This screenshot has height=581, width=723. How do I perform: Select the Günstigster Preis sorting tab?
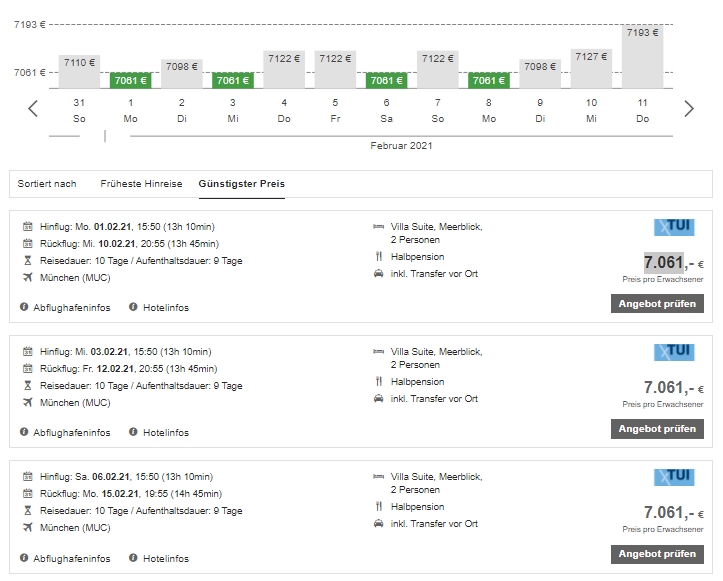point(241,184)
